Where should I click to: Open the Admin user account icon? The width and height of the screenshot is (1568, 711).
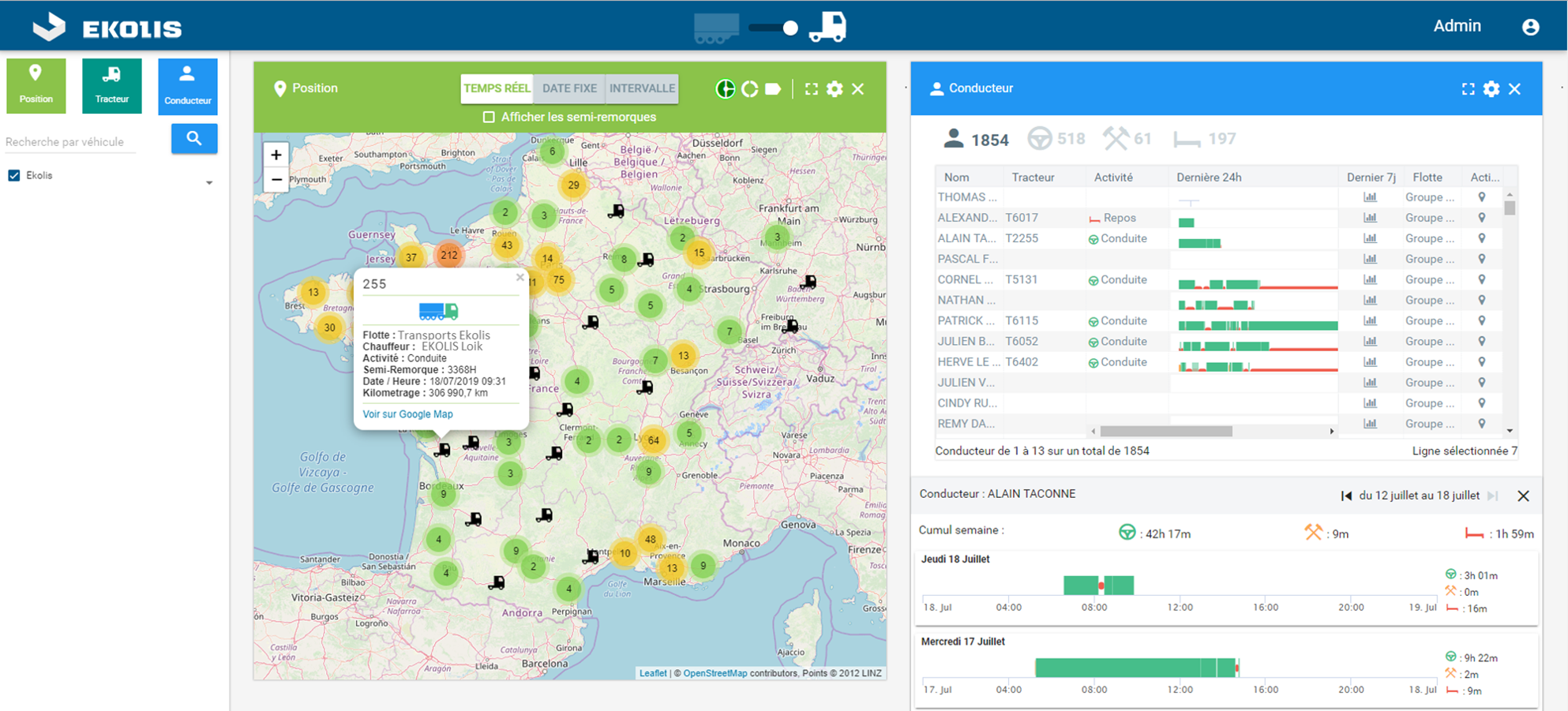1530,27
